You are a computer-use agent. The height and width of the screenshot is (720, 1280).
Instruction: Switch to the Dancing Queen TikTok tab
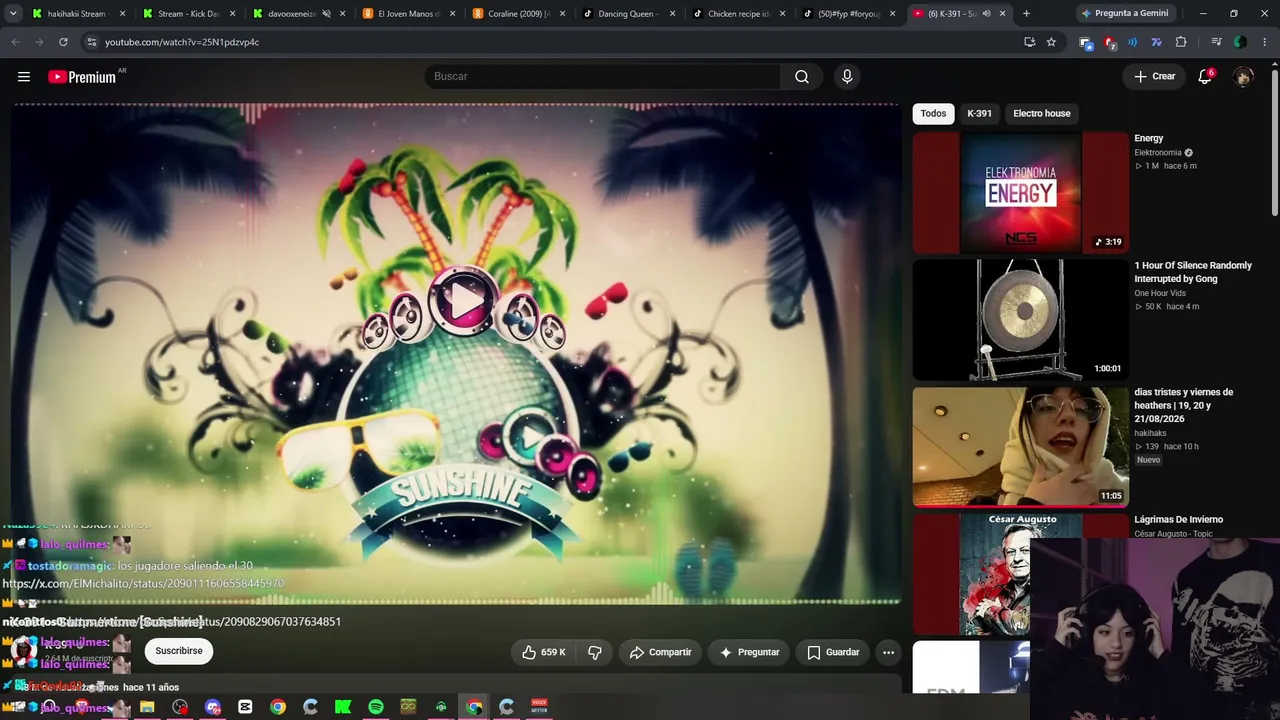[628, 14]
